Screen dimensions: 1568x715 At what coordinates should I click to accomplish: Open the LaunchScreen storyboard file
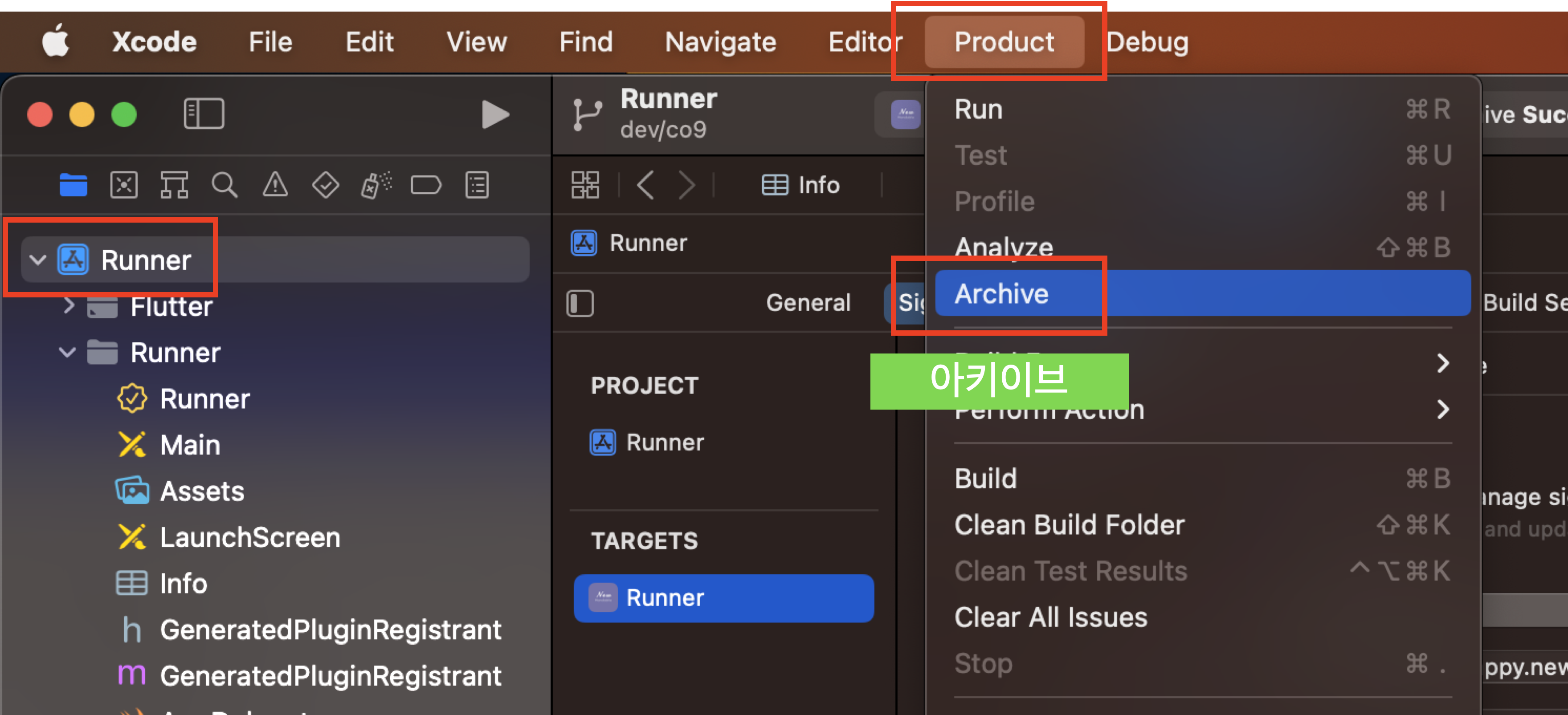(x=249, y=537)
